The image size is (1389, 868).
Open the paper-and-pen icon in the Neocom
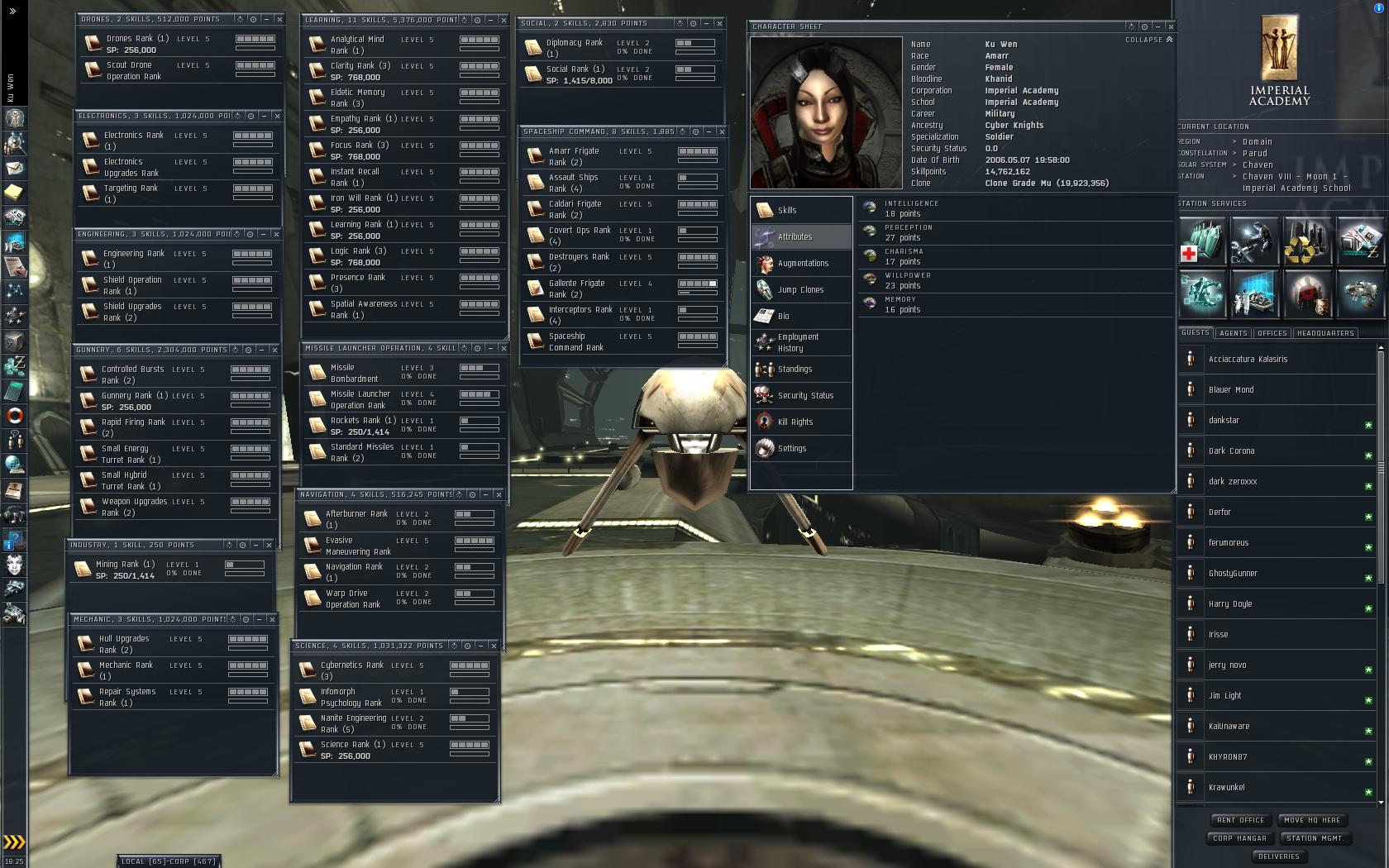point(14,266)
